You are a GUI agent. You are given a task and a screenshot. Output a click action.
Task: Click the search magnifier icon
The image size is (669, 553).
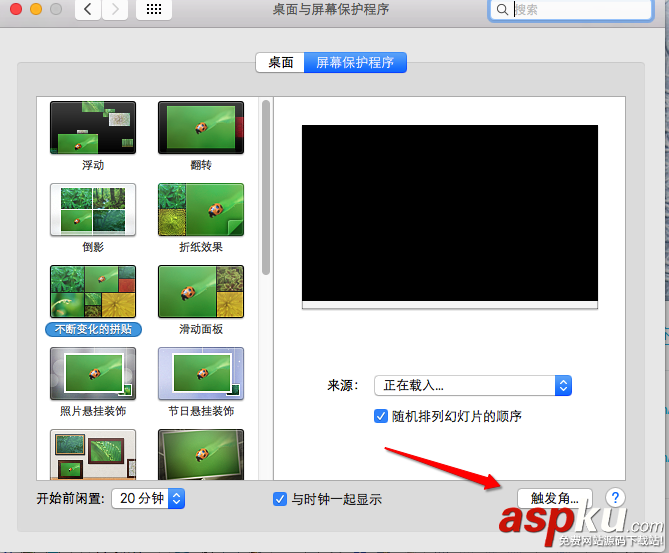coord(503,10)
